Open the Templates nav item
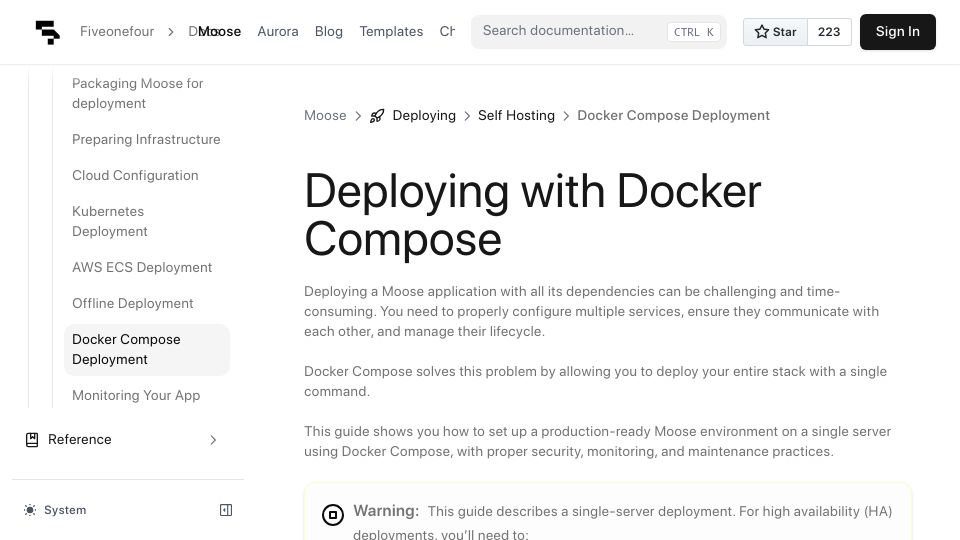The height and width of the screenshot is (540, 960). (x=391, y=32)
